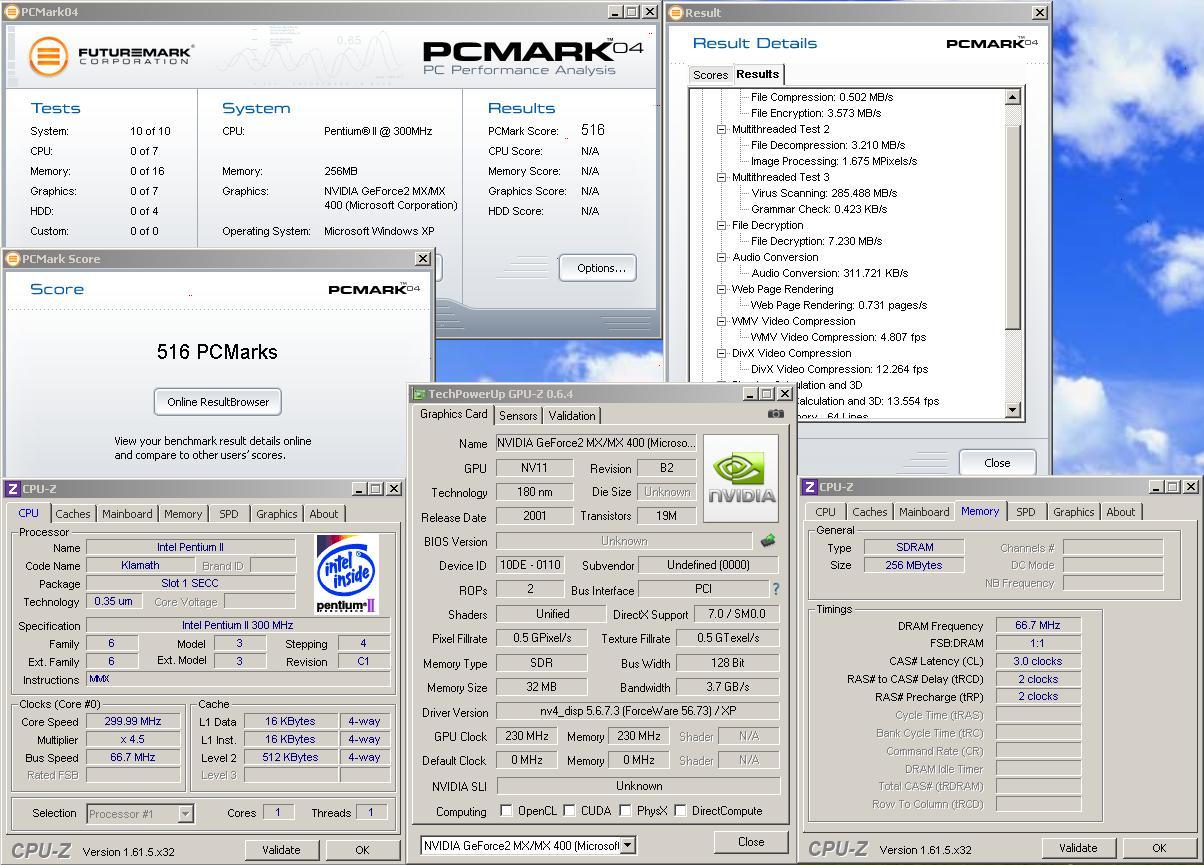Open Caches tab in left CPU-Z
Screen dimensions: 1204x865
point(73,514)
